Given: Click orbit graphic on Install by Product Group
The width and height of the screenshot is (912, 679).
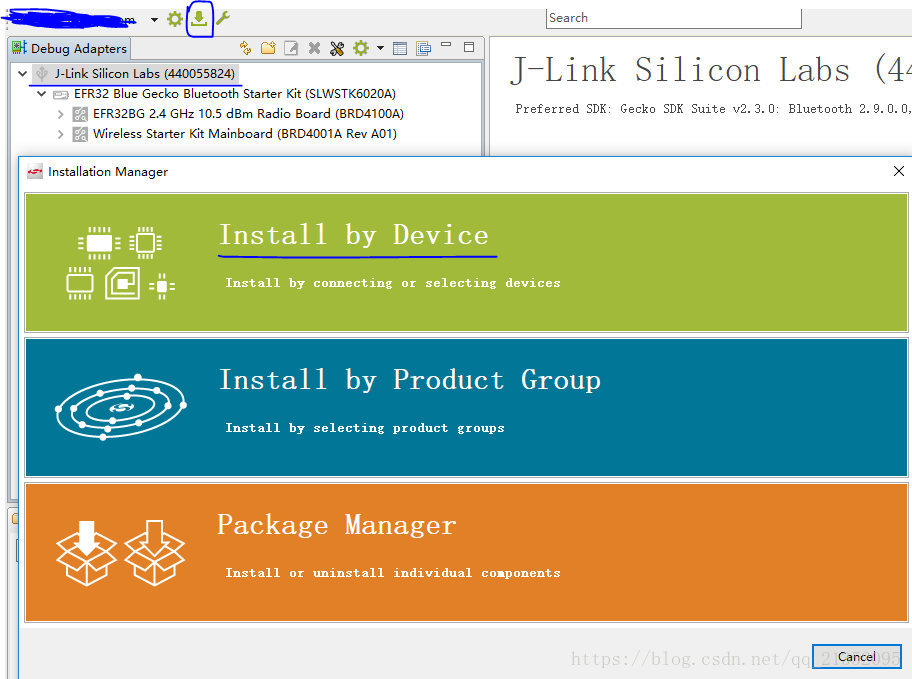Looking at the screenshot, I should tap(121, 407).
